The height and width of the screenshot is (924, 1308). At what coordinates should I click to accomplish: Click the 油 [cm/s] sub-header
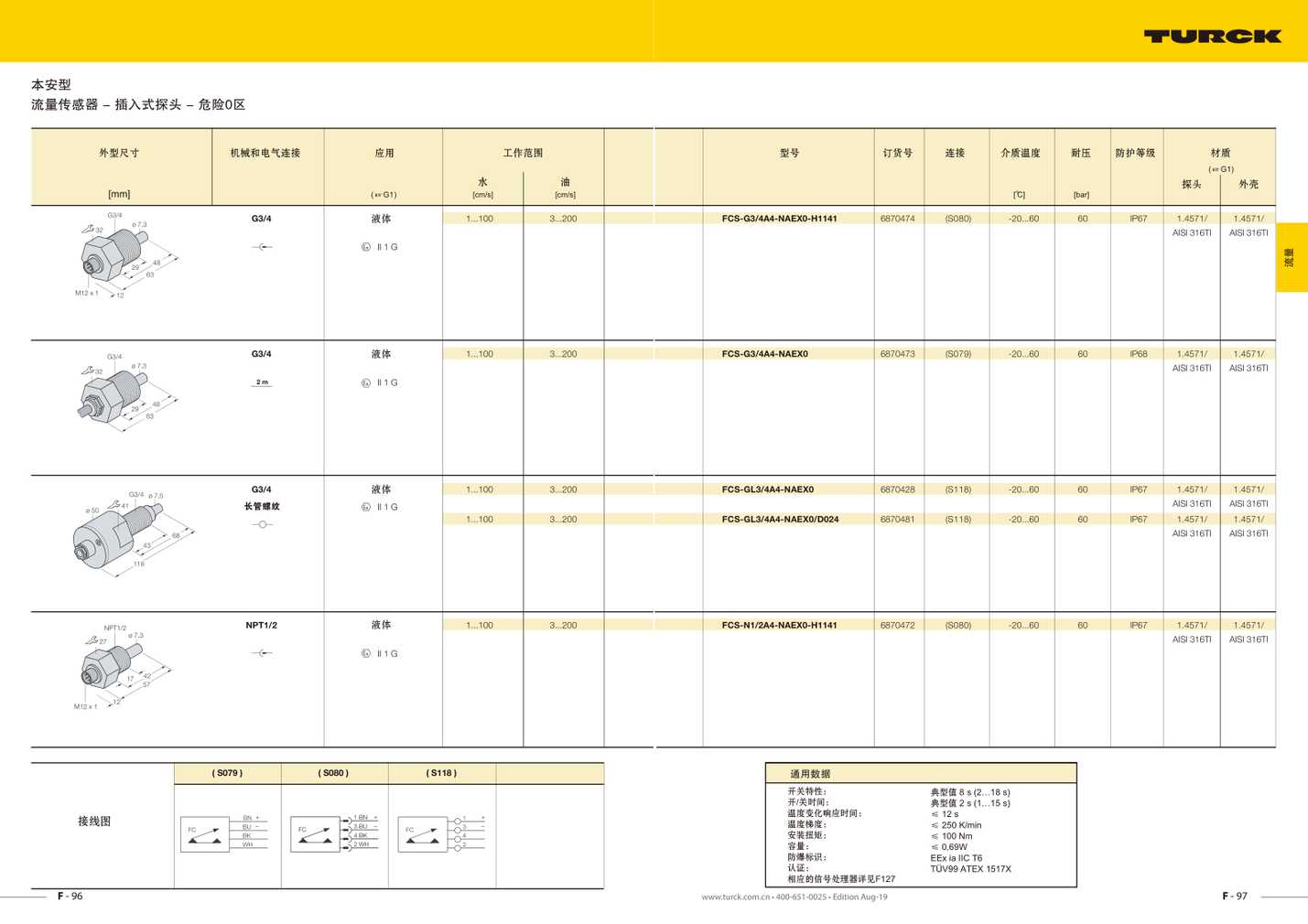click(565, 188)
